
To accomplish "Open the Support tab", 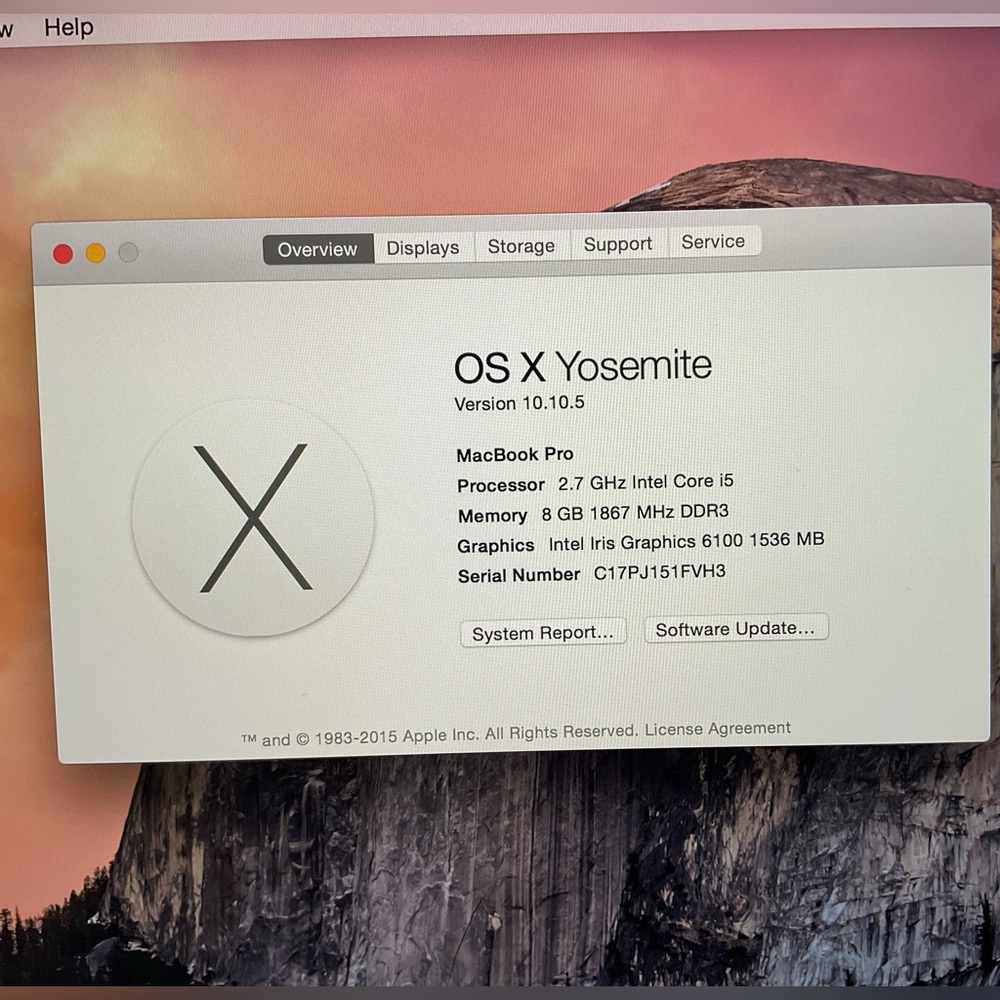I will (618, 244).
